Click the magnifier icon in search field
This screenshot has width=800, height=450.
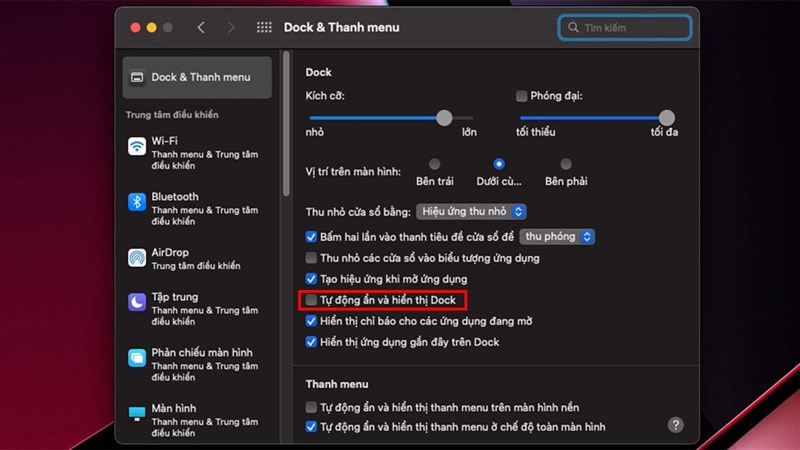coord(573,28)
